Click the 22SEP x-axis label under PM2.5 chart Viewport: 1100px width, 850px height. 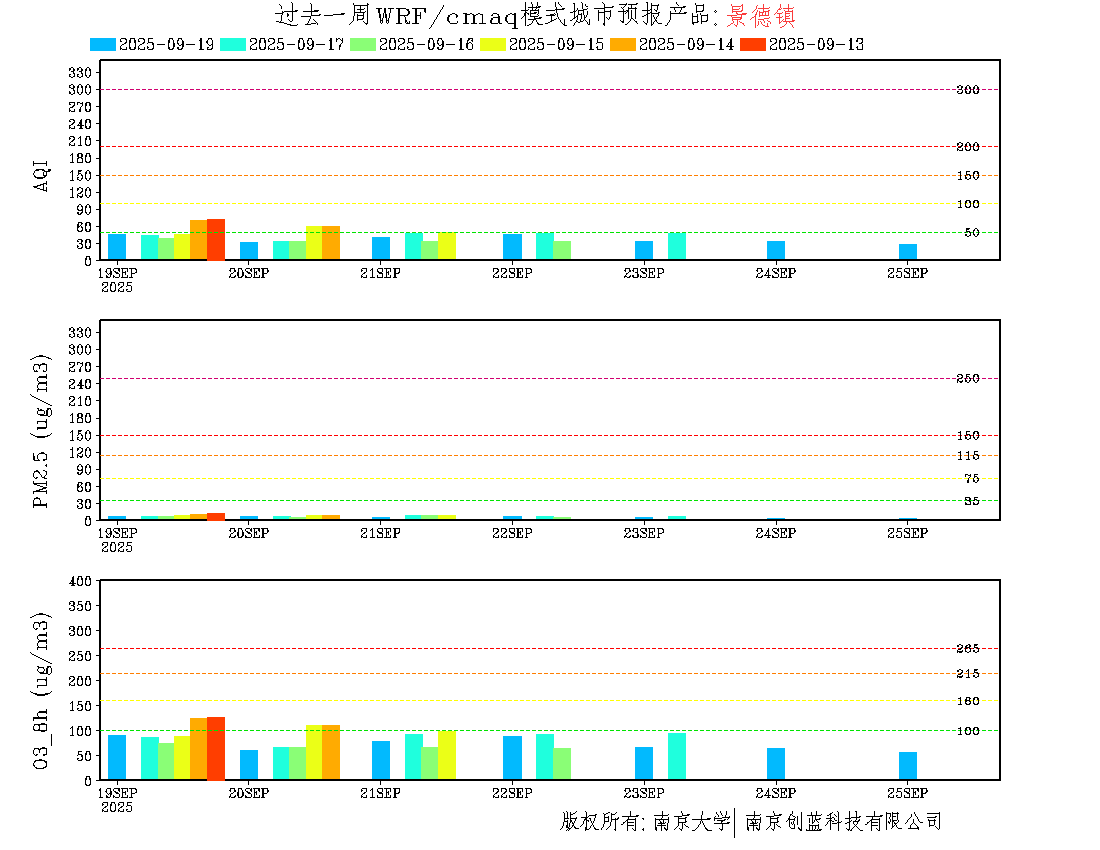coord(512,534)
